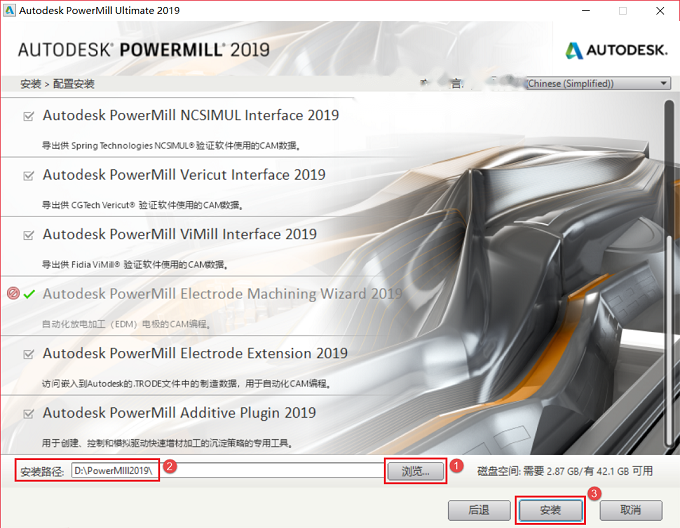Click the 浏览... browse button
Viewport: 680px width, 528px height.
tap(415, 471)
